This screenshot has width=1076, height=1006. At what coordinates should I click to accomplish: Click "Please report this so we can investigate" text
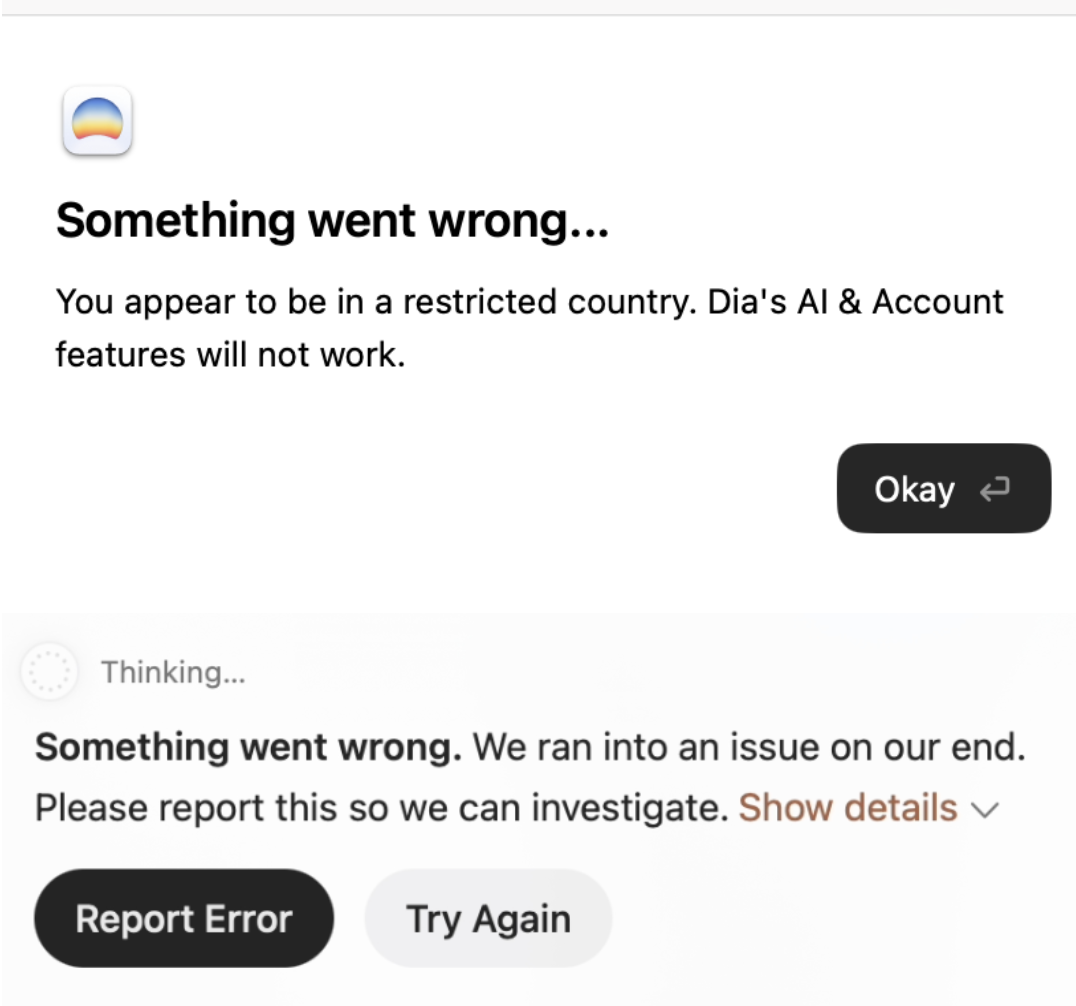pos(380,807)
